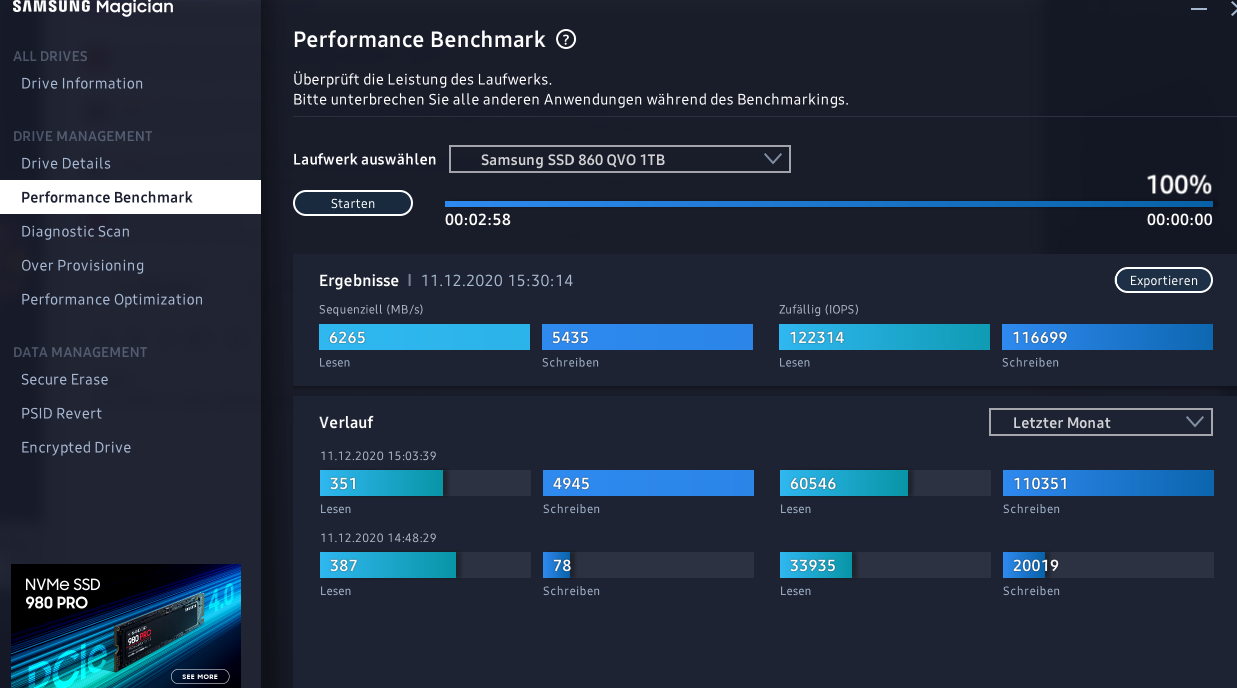The image size is (1237, 688).
Task: Click Exportieren to export results
Action: [x=1163, y=281]
